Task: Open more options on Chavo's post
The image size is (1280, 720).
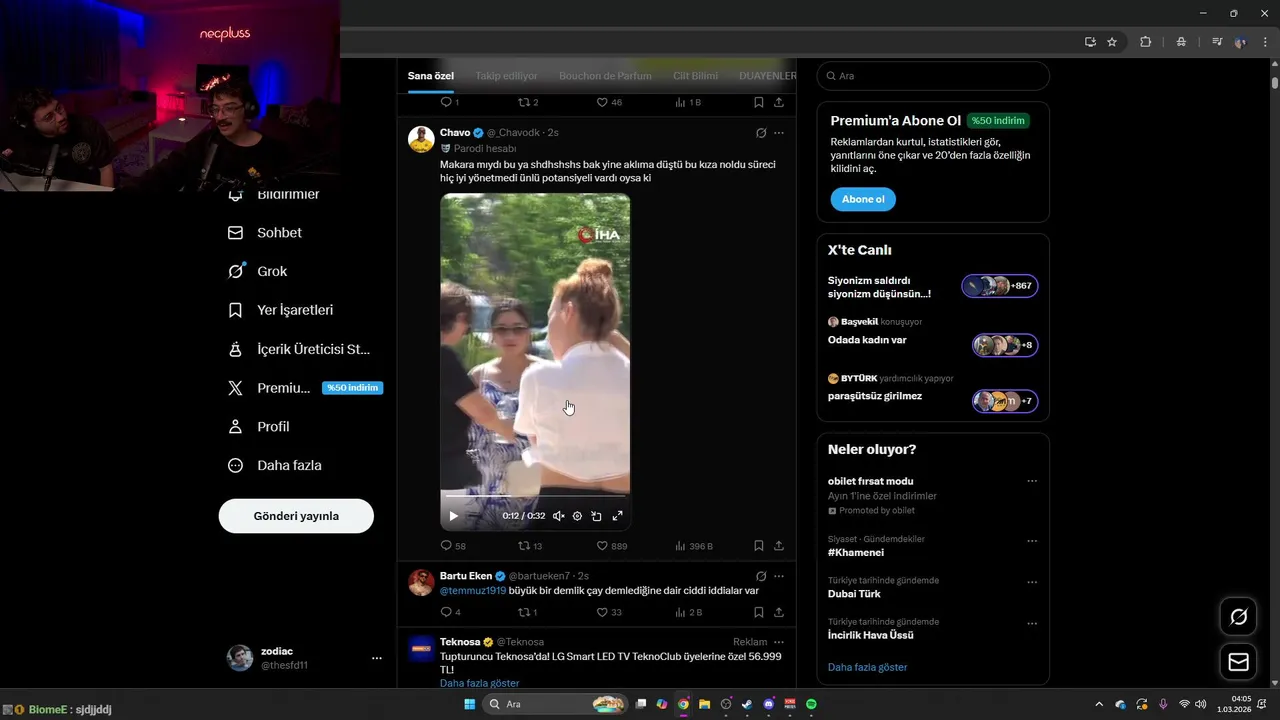Action: tap(779, 133)
